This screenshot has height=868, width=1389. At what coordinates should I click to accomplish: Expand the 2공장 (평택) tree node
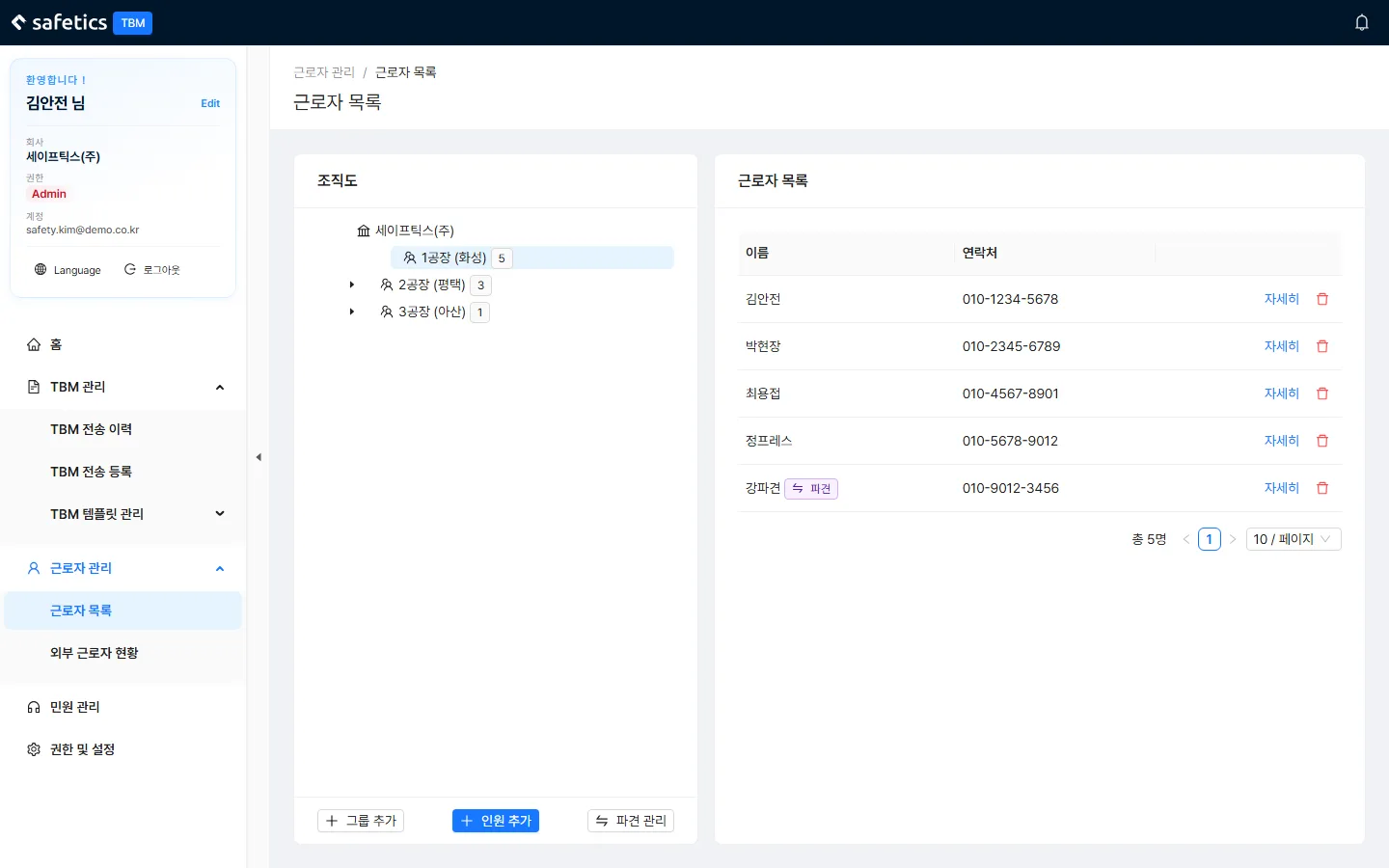tap(352, 285)
